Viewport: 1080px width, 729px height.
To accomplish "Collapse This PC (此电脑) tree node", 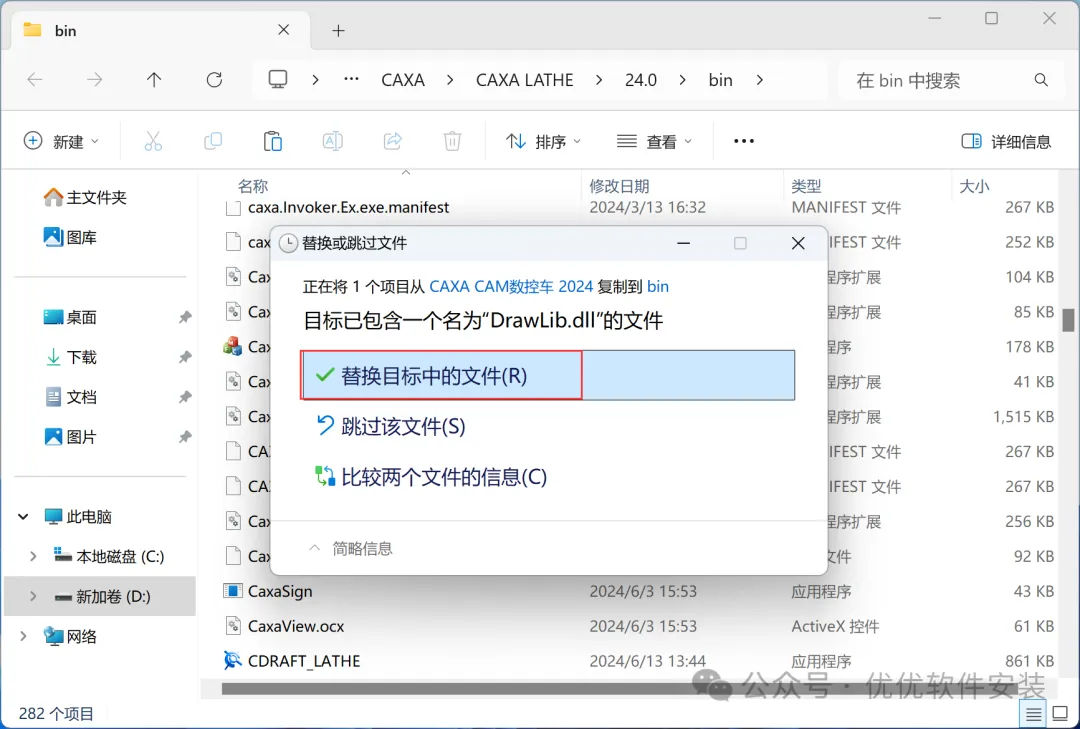I will pyautogui.click(x=23, y=517).
